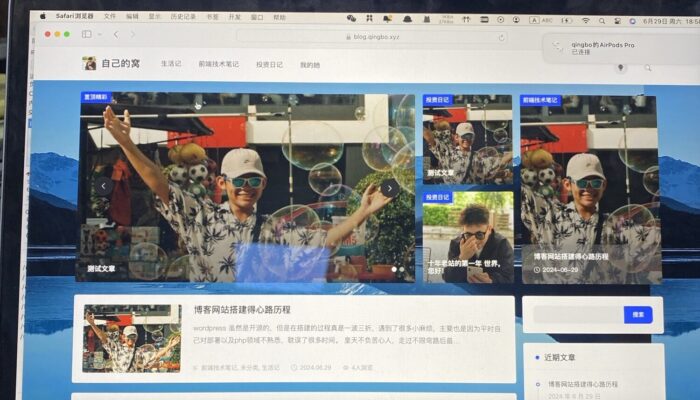Click the Safari address bar
This screenshot has width=700, height=400.
[373, 37]
